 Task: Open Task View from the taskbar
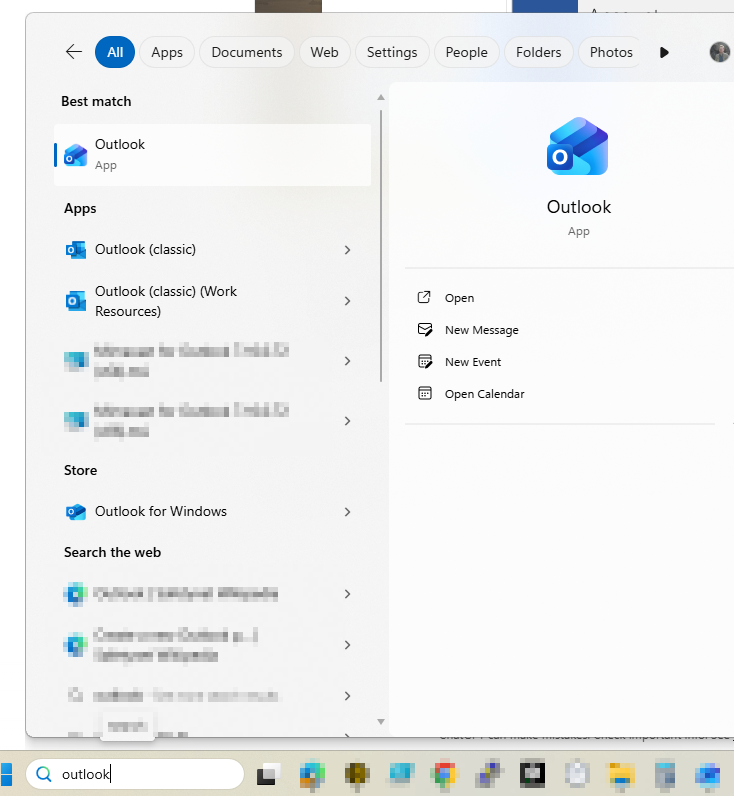tap(267, 774)
